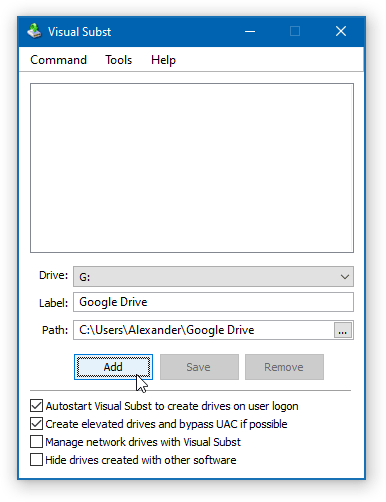Open the Tools menu
Image resolution: width=386 pixels, height=502 pixels.
(x=119, y=60)
